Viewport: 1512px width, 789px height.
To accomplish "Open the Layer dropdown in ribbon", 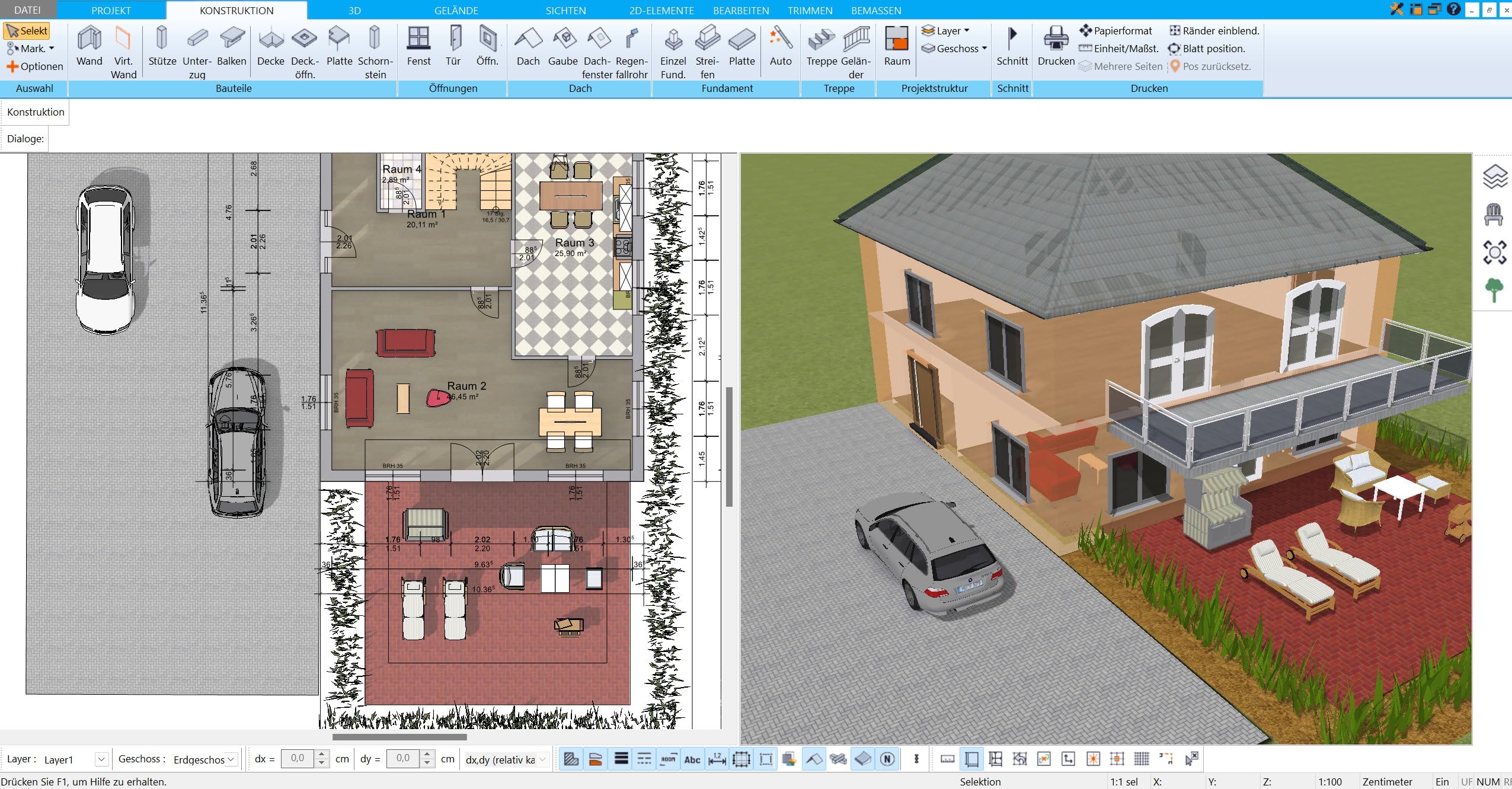I will point(945,31).
